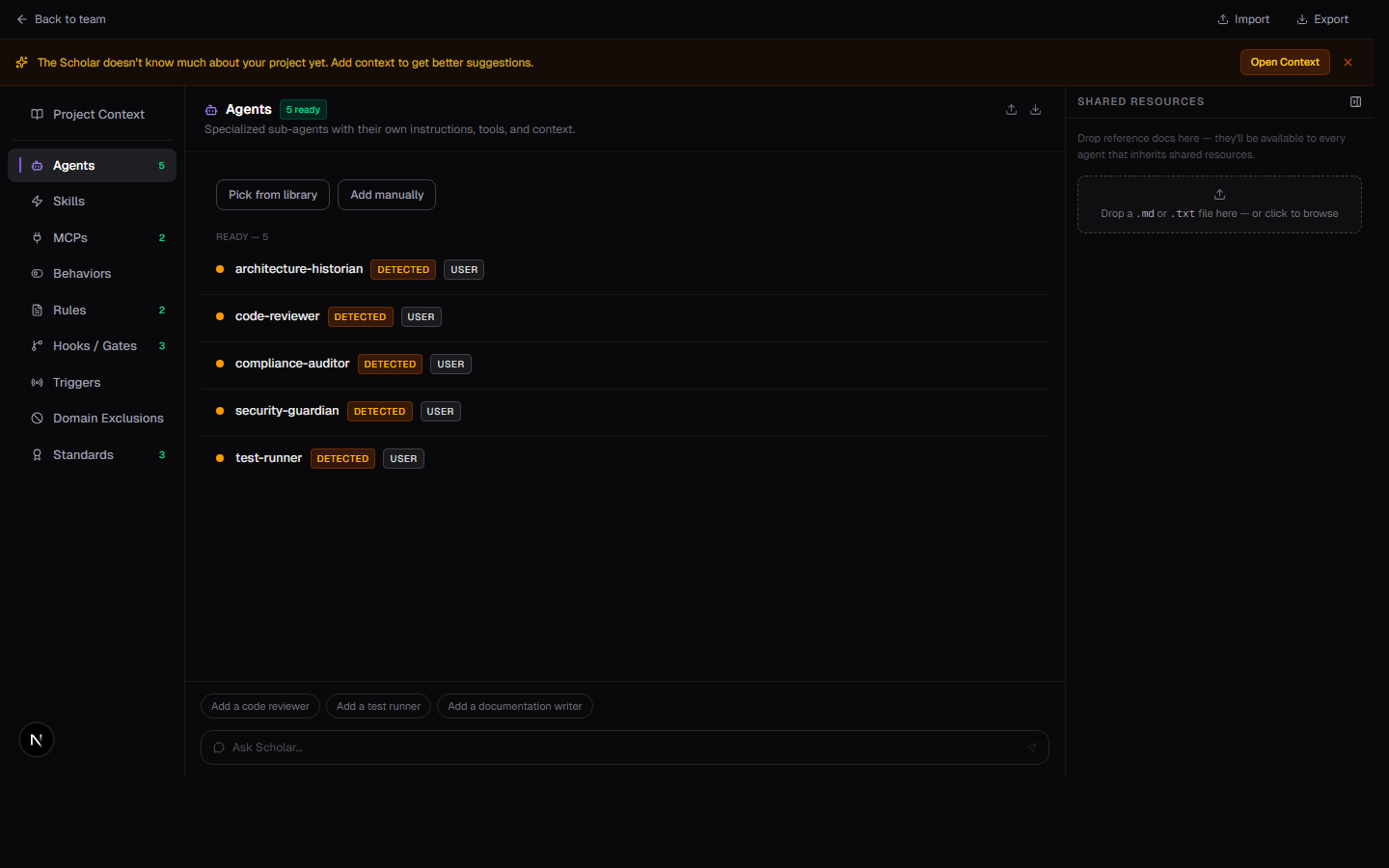Click the Agents robot icon in sidebar
The width and height of the screenshot is (1389, 868).
(x=37, y=166)
